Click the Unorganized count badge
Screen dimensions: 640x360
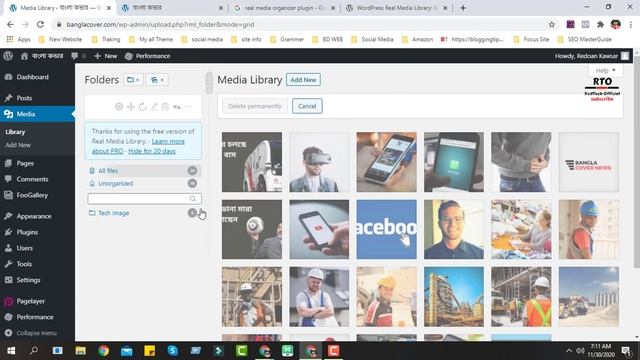click(192, 183)
